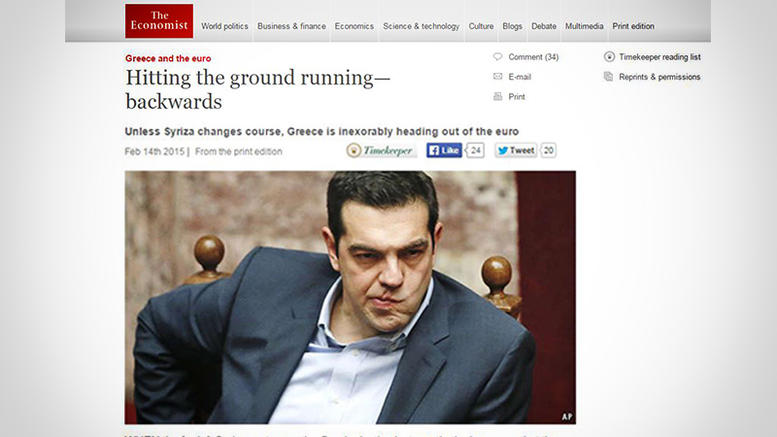The image size is (777, 437).
Task: Open the Business & finance section
Action: click(291, 26)
